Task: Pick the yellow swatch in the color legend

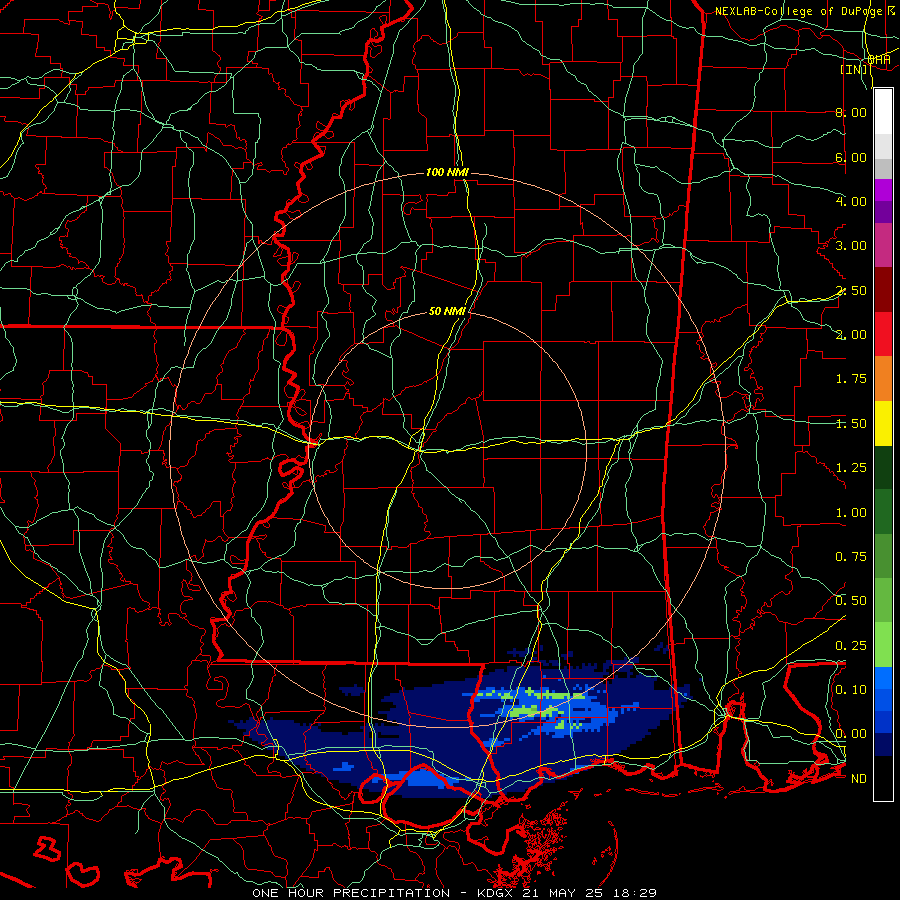Action: [883, 423]
